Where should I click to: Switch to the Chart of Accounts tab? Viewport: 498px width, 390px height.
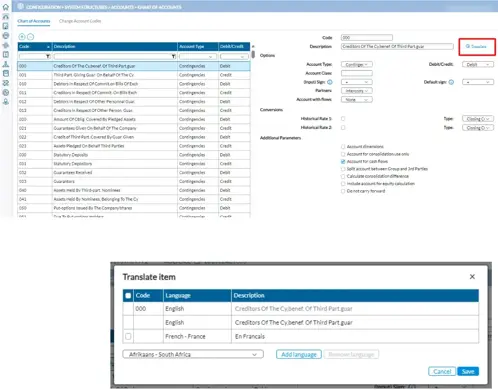pos(34,21)
